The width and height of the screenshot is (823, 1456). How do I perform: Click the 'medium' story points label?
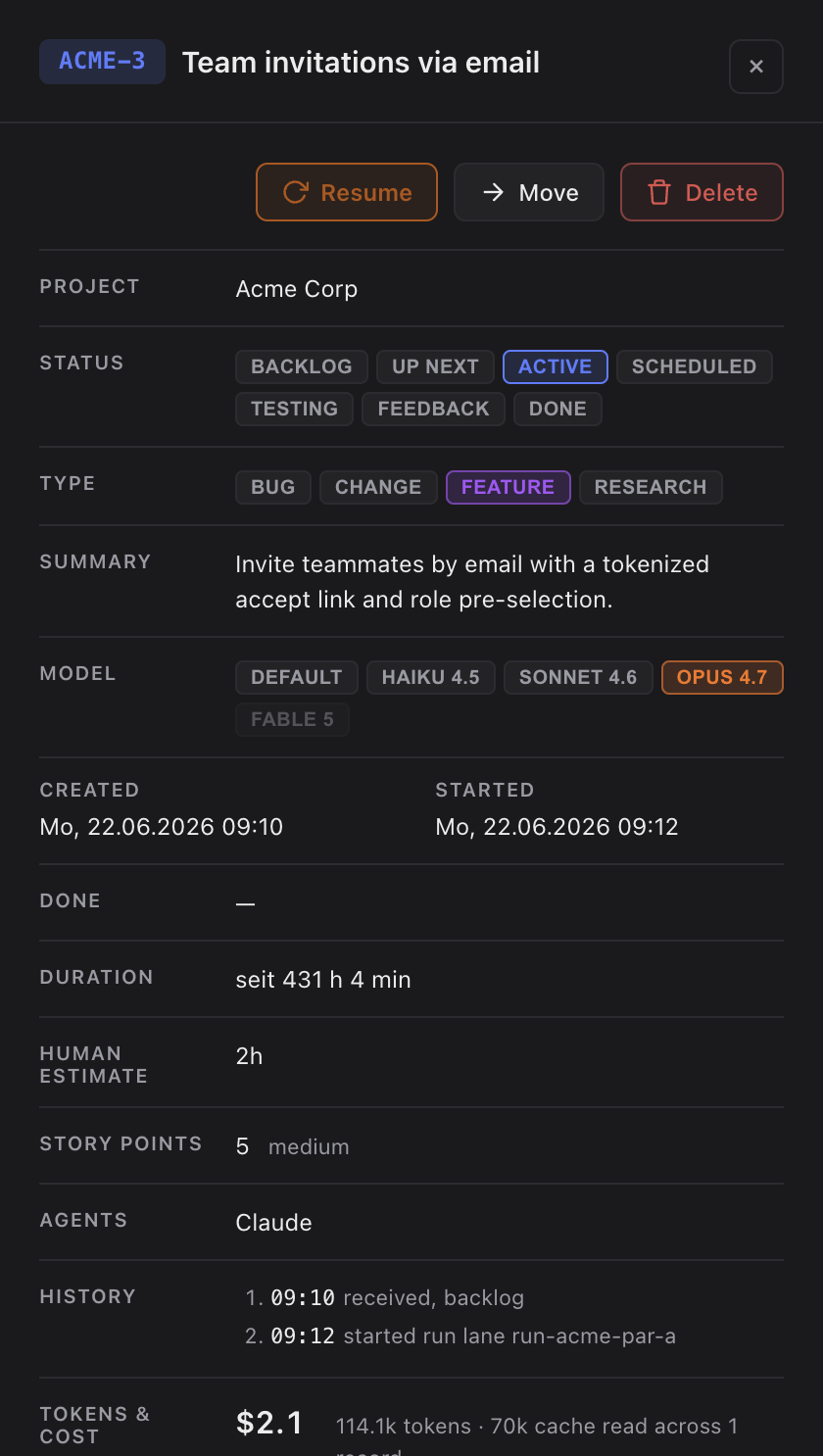tap(309, 1147)
